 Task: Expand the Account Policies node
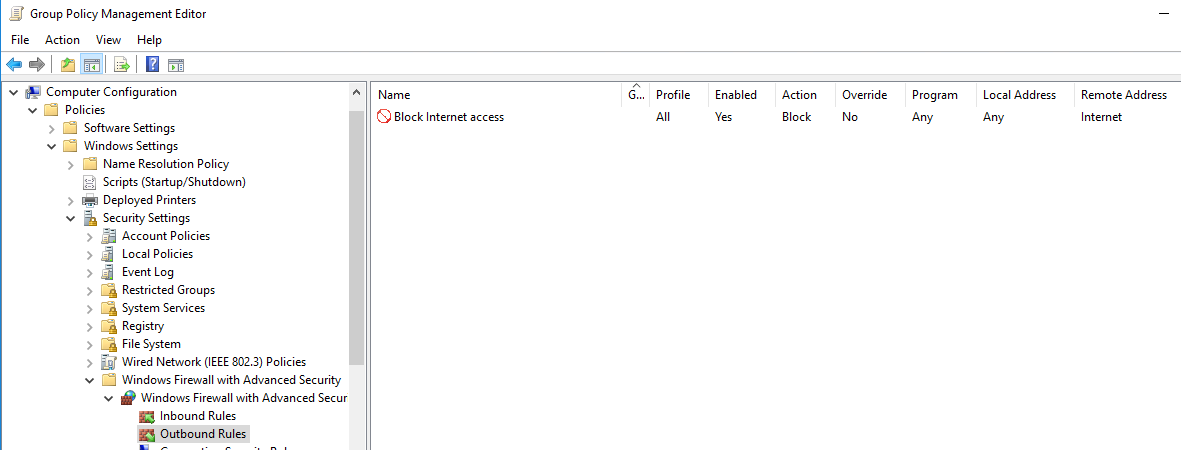(x=90, y=237)
